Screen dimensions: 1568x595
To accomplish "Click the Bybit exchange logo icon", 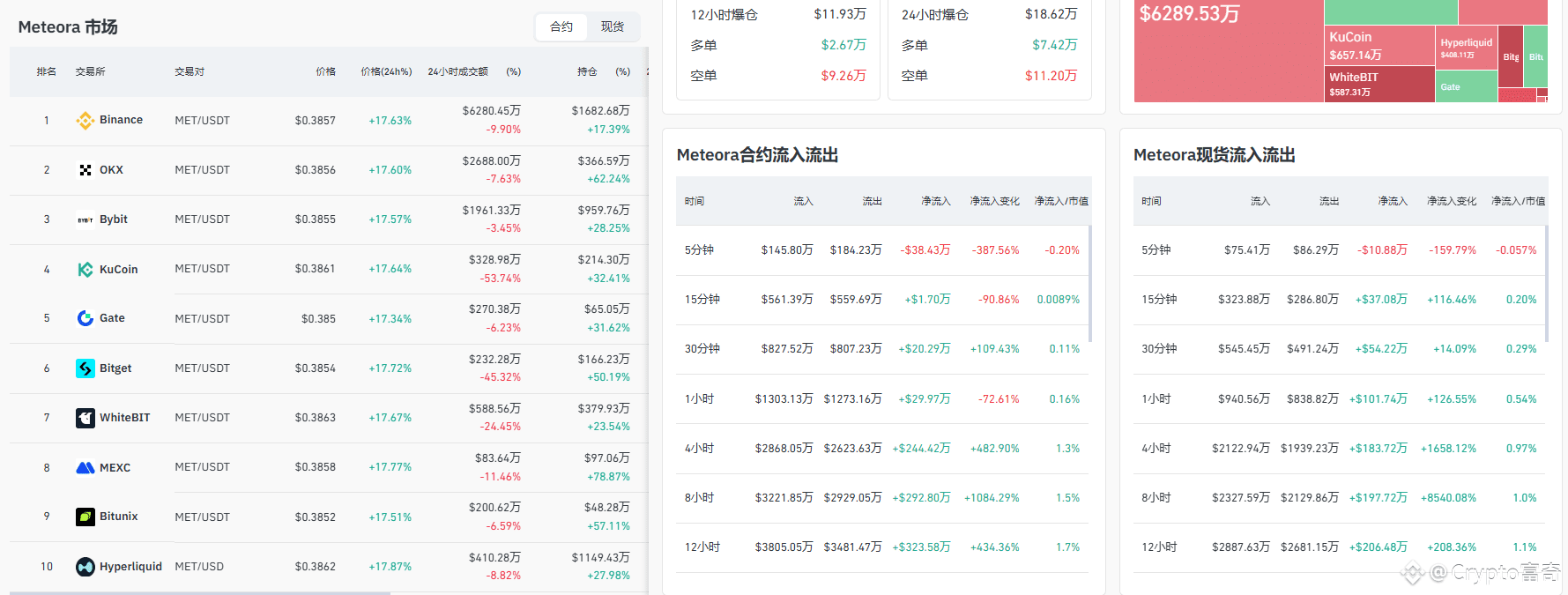I will [85, 219].
